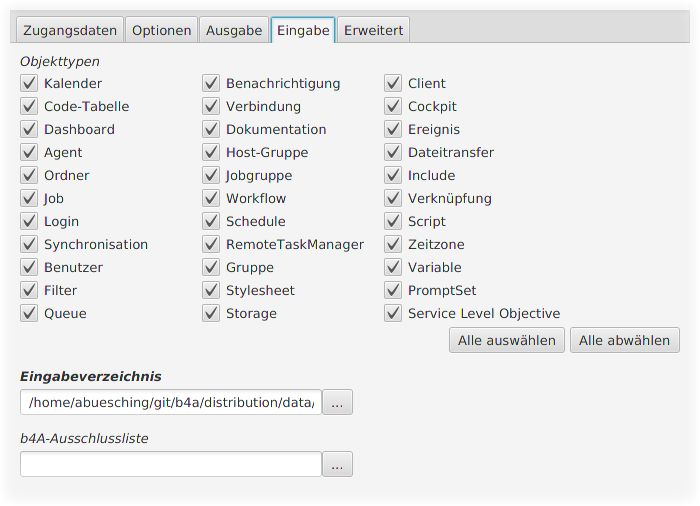This screenshot has width=700, height=506.
Task: Open the Optionen tab
Action: (x=161, y=31)
